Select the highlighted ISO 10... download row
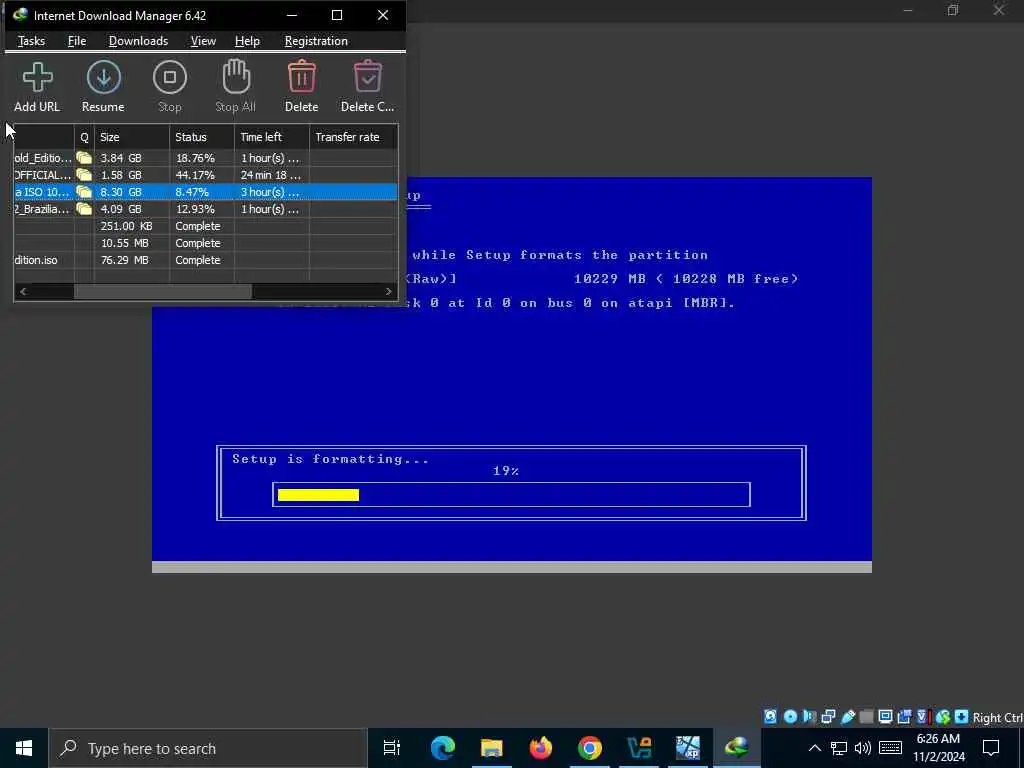This screenshot has height=768, width=1024. [x=206, y=191]
